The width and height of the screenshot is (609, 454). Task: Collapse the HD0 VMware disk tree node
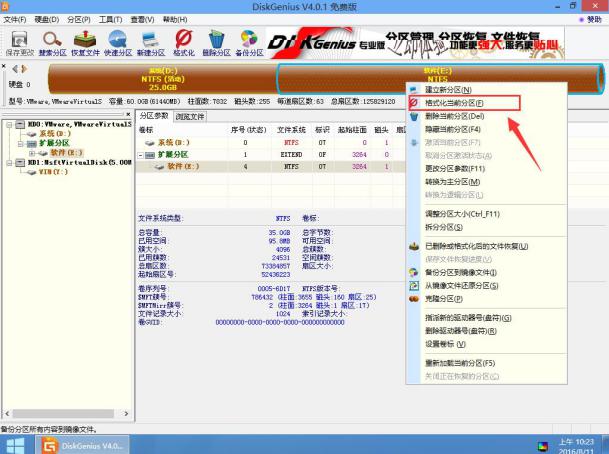(x=9, y=125)
